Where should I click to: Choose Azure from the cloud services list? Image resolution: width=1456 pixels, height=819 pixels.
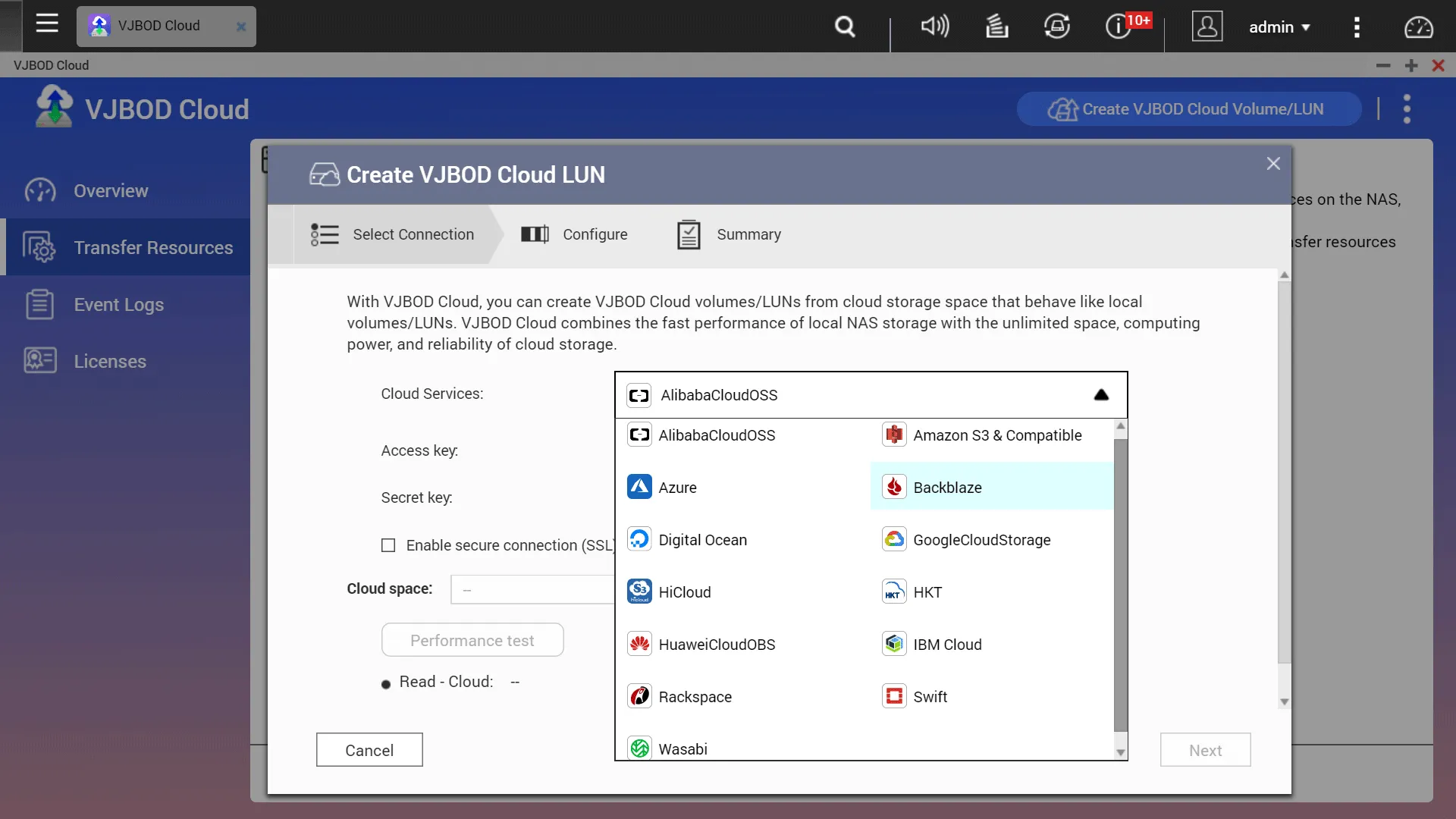[676, 488]
